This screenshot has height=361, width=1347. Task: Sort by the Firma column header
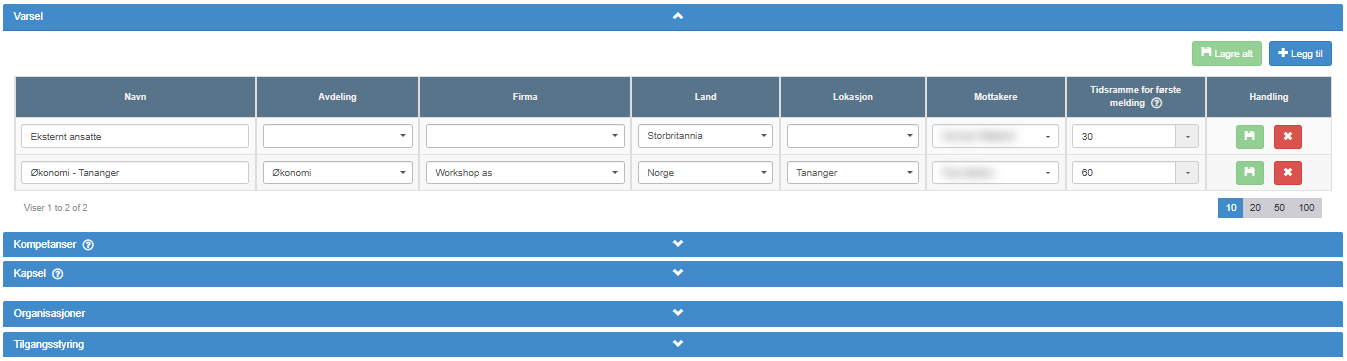525,97
